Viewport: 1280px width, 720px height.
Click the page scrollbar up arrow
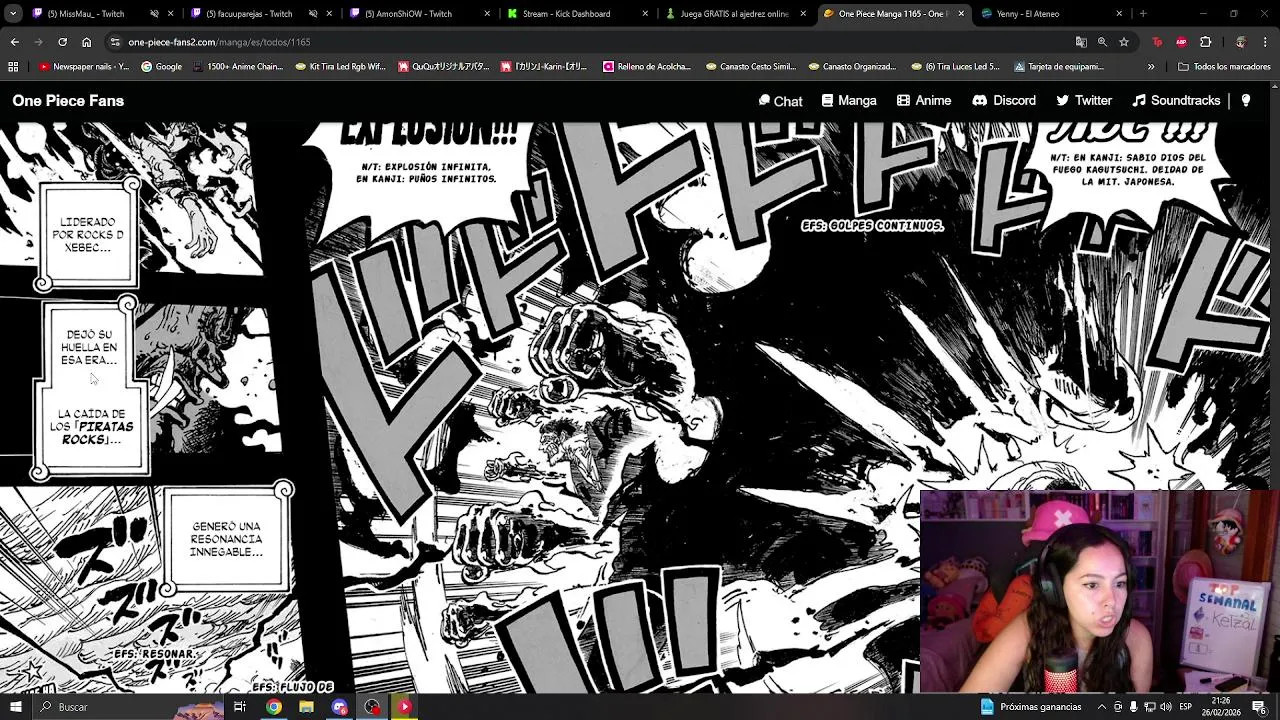click(x=1275, y=86)
